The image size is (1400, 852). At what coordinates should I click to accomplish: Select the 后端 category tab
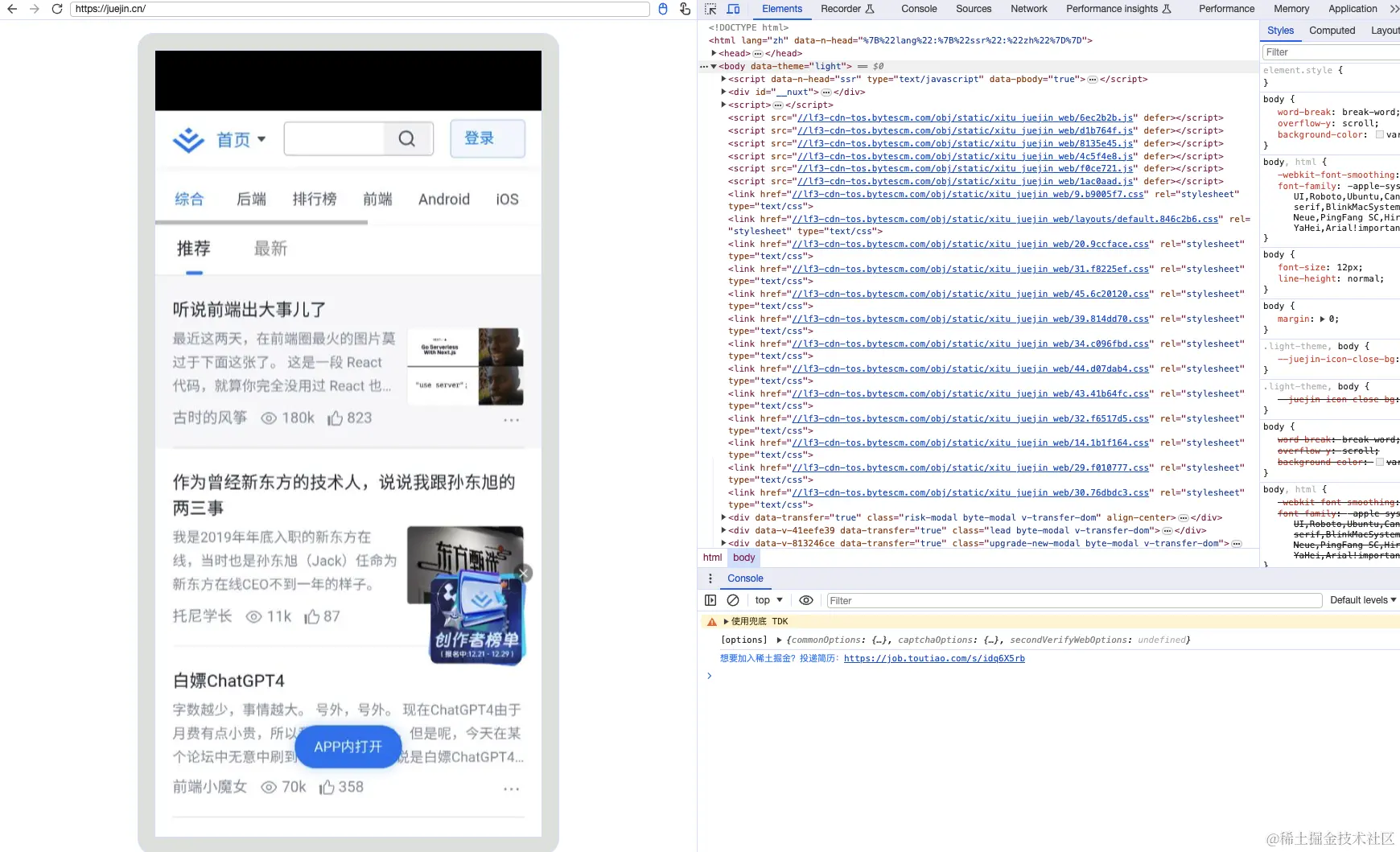pos(251,199)
